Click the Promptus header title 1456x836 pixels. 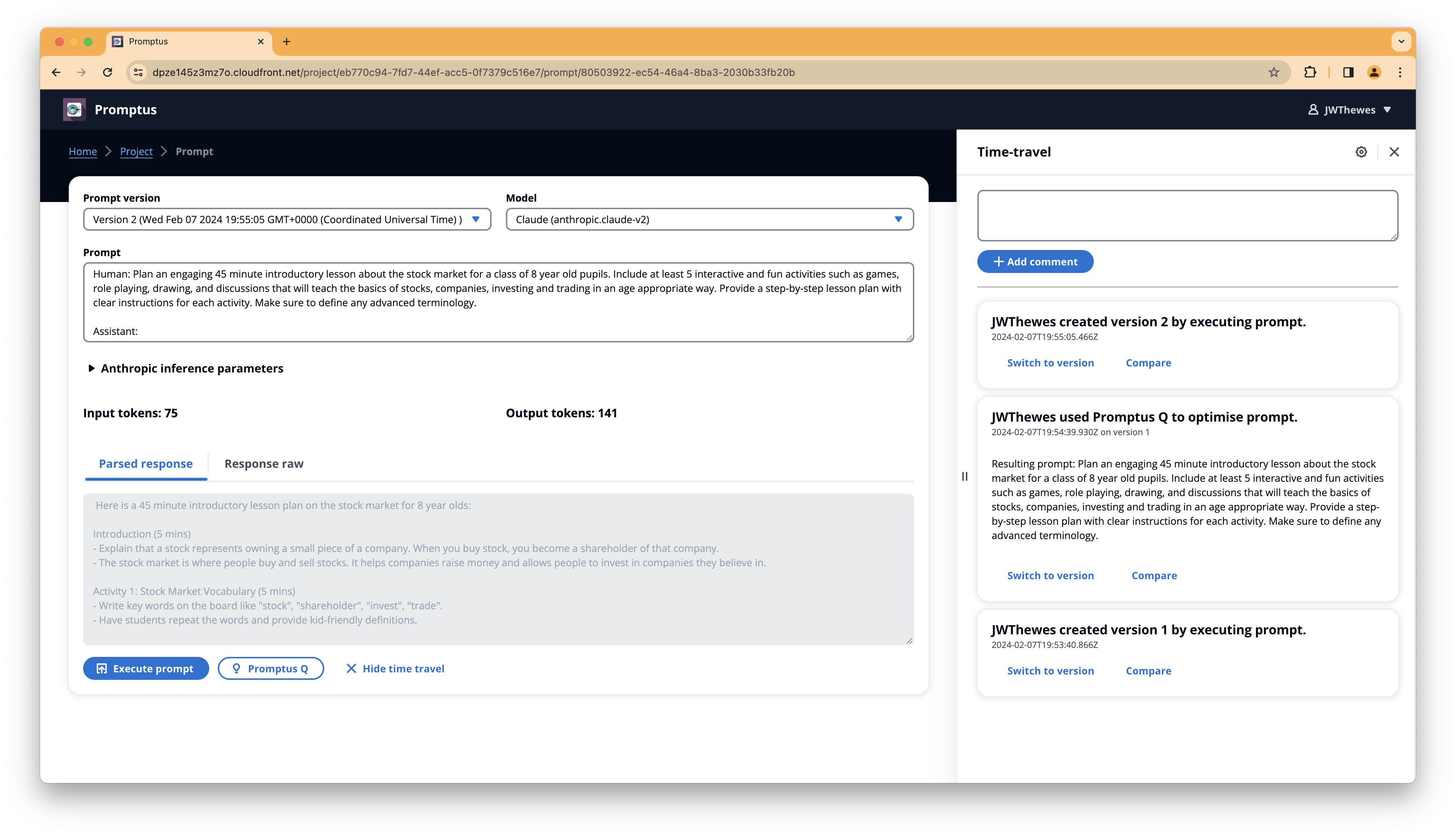pos(126,109)
